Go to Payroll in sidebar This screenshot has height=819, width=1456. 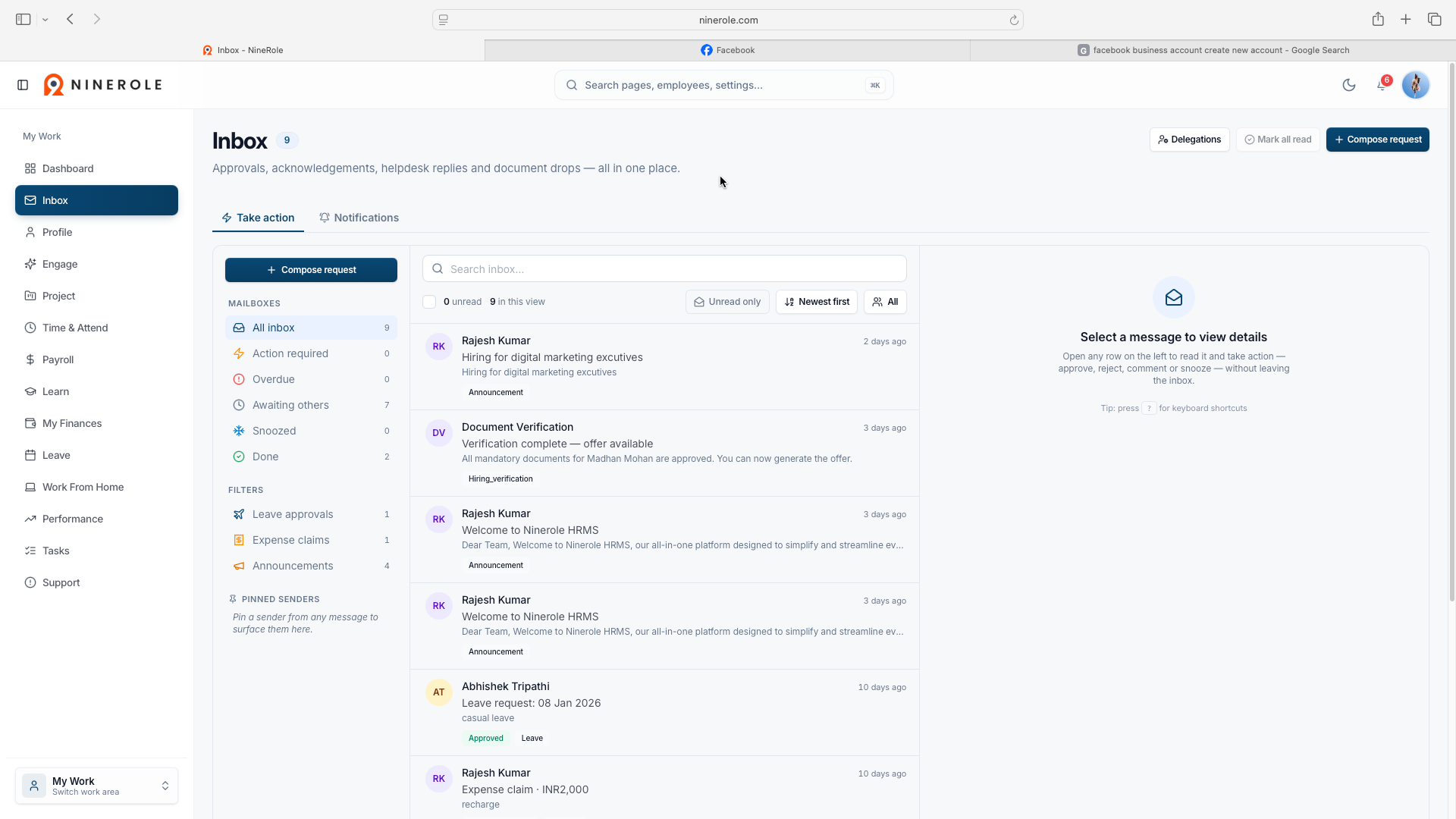tap(96, 359)
